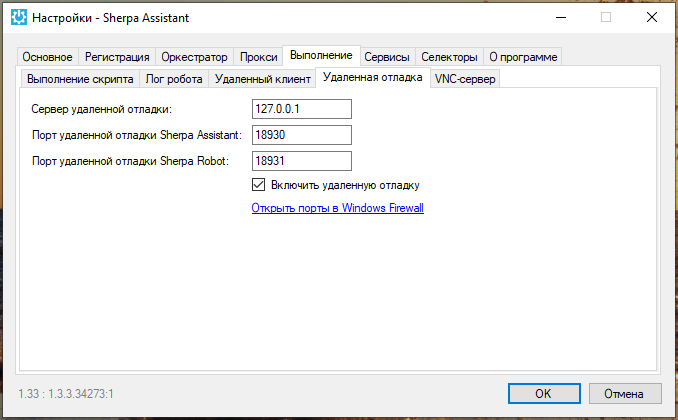Open the Выполнение скрипта subtab
The height and width of the screenshot is (420, 678).
(x=80, y=79)
